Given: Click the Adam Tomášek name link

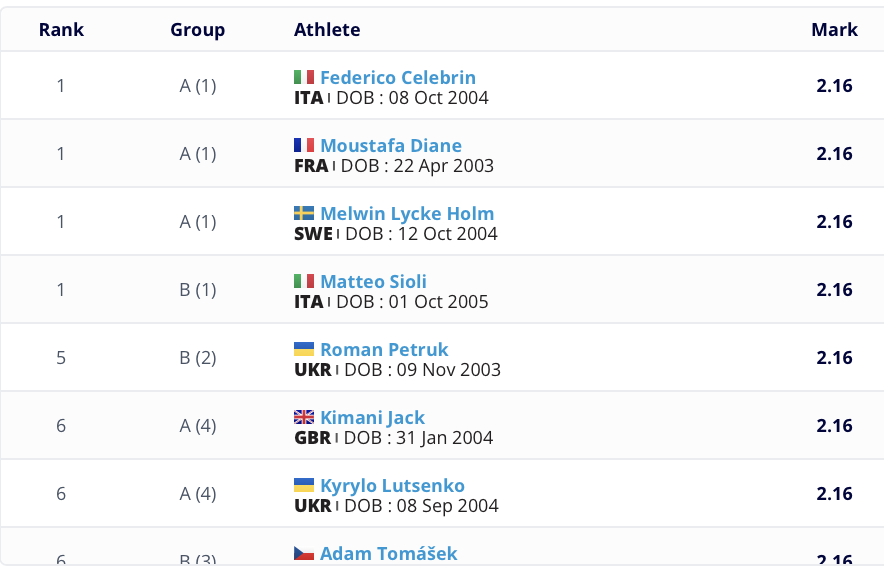Looking at the screenshot, I should click(x=389, y=553).
